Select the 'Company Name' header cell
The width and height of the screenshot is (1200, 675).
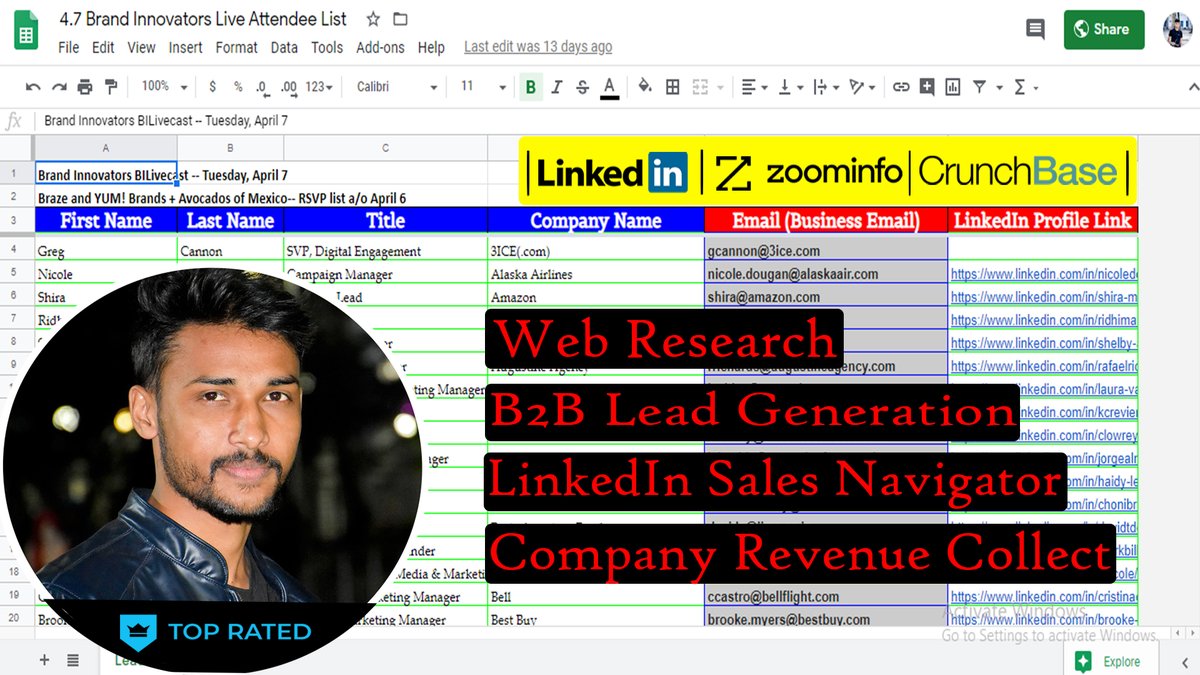coord(596,220)
